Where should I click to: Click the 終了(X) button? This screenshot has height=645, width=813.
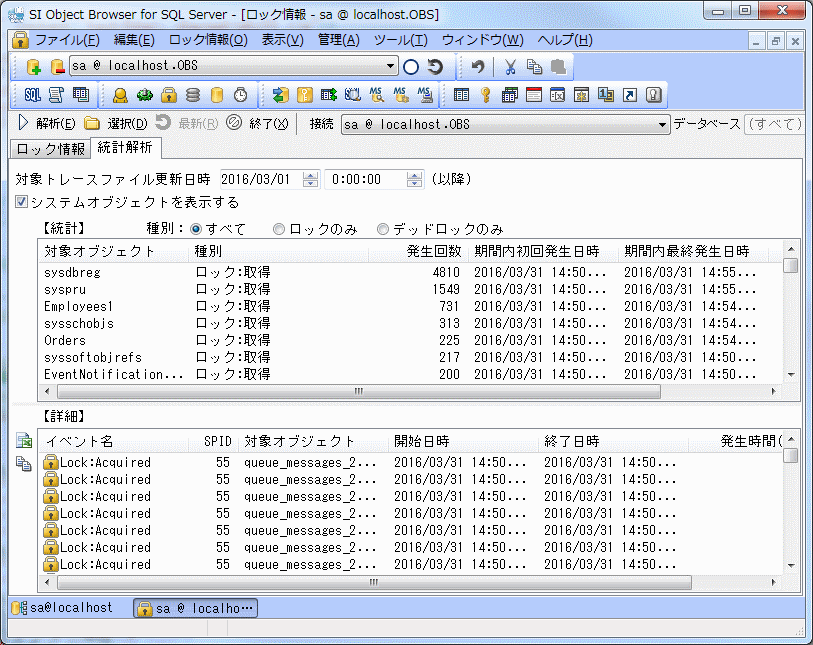(x=258, y=124)
